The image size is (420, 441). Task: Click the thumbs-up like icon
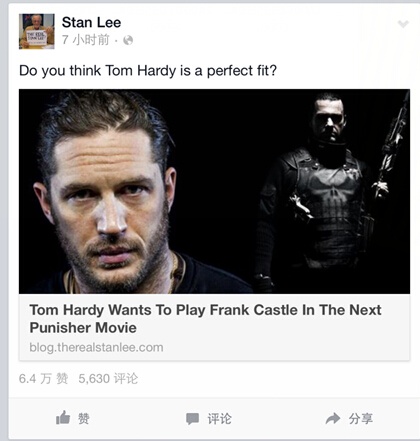pos(63,418)
